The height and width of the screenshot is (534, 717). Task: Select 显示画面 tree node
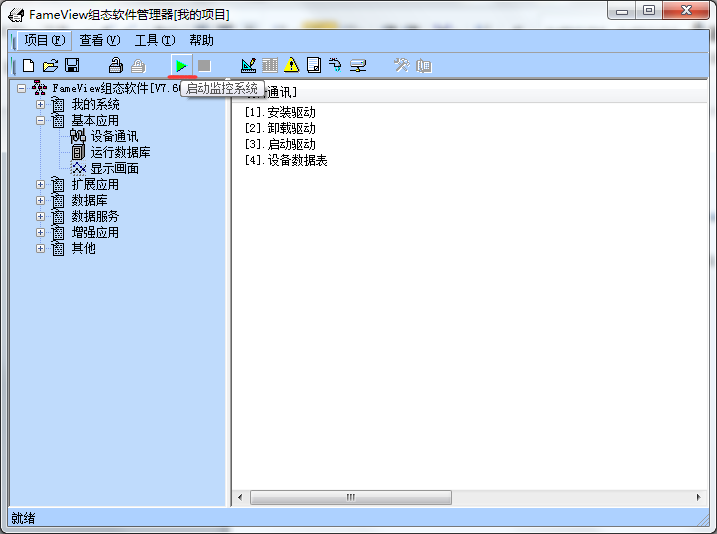pos(114,169)
